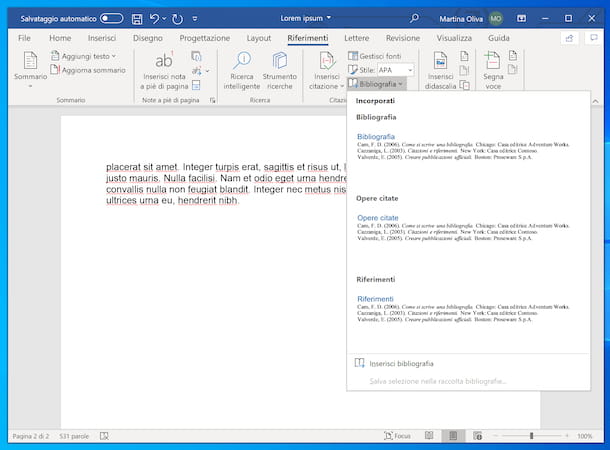The image size is (610, 450).
Task: Click the 531 parole word count
Action: click(x=74, y=436)
